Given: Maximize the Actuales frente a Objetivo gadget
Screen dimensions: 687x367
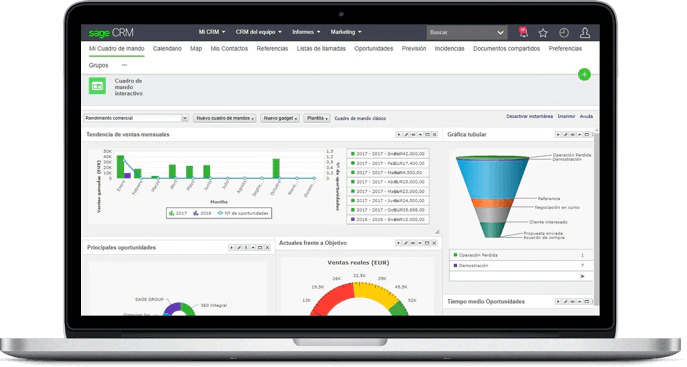Looking at the screenshot, I should click(427, 243).
